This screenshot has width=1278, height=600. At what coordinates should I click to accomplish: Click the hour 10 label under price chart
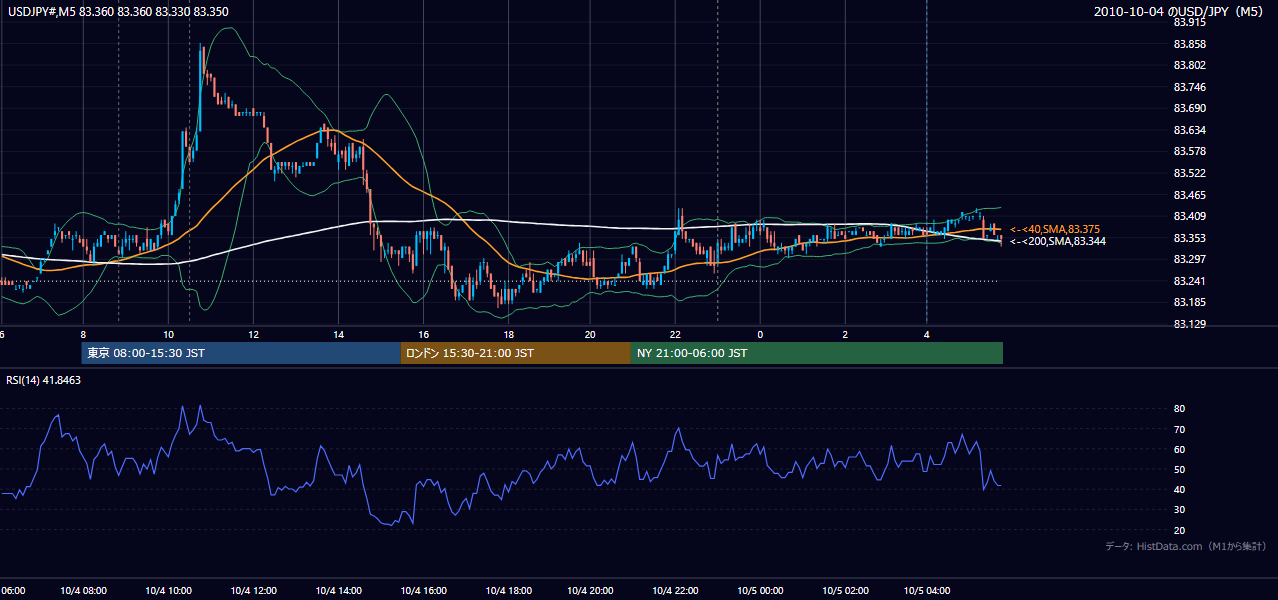168,334
